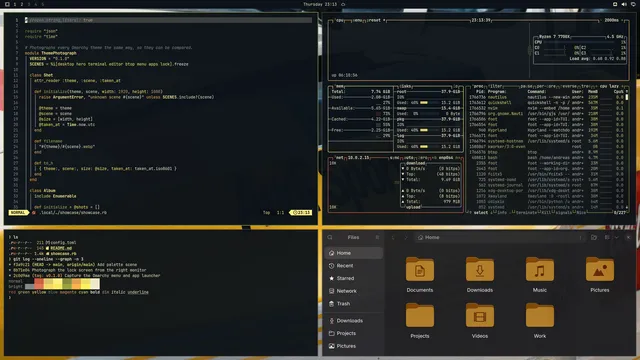The image size is (640, 360).
Task: Switch to workspace 5 in top bar
Action: [42, 4]
